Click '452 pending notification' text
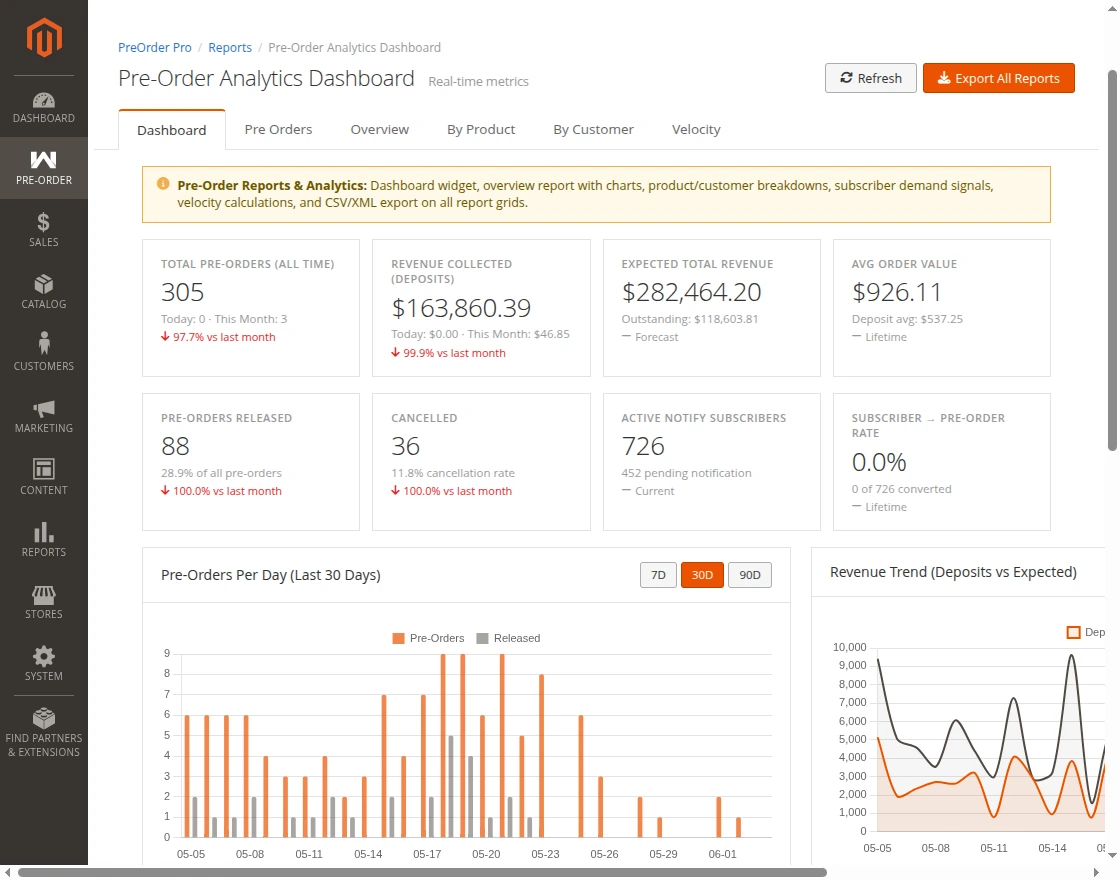The width and height of the screenshot is (1120, 880). coord(686,473)
